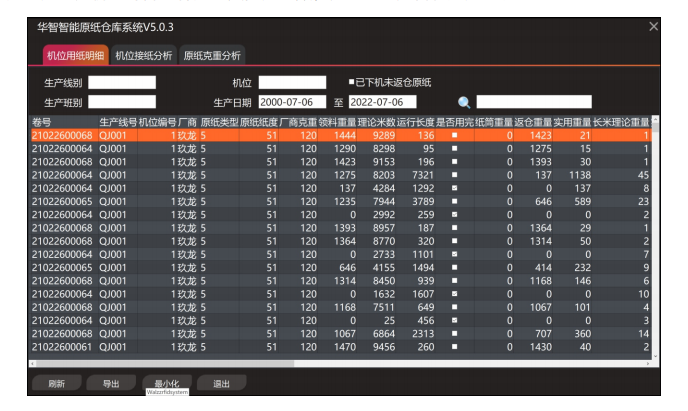Switch to the 机位接纸分析 tab
This screenshot has width=688, height=411.
(143, 56)
